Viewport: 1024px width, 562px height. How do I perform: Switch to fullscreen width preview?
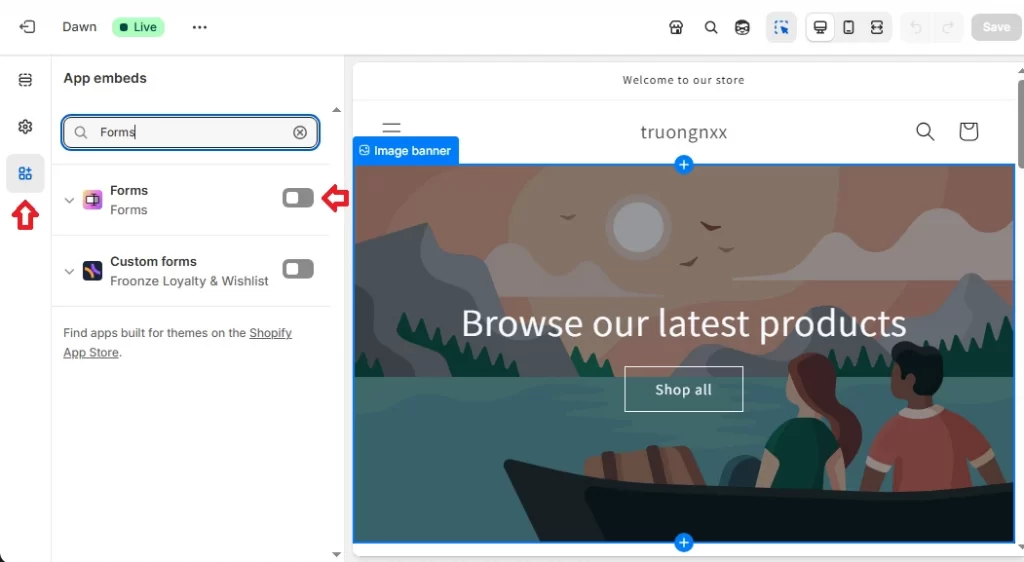pos(877,27)
